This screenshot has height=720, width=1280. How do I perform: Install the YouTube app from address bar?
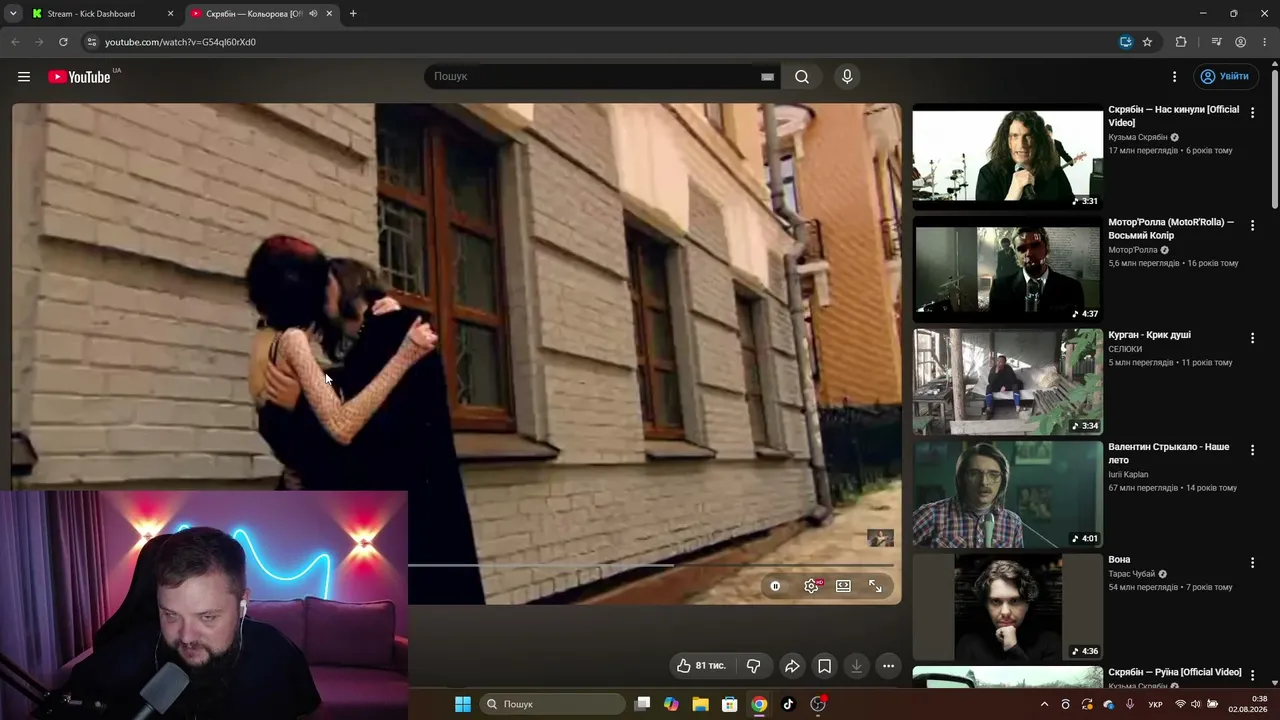pos(1126,42)
